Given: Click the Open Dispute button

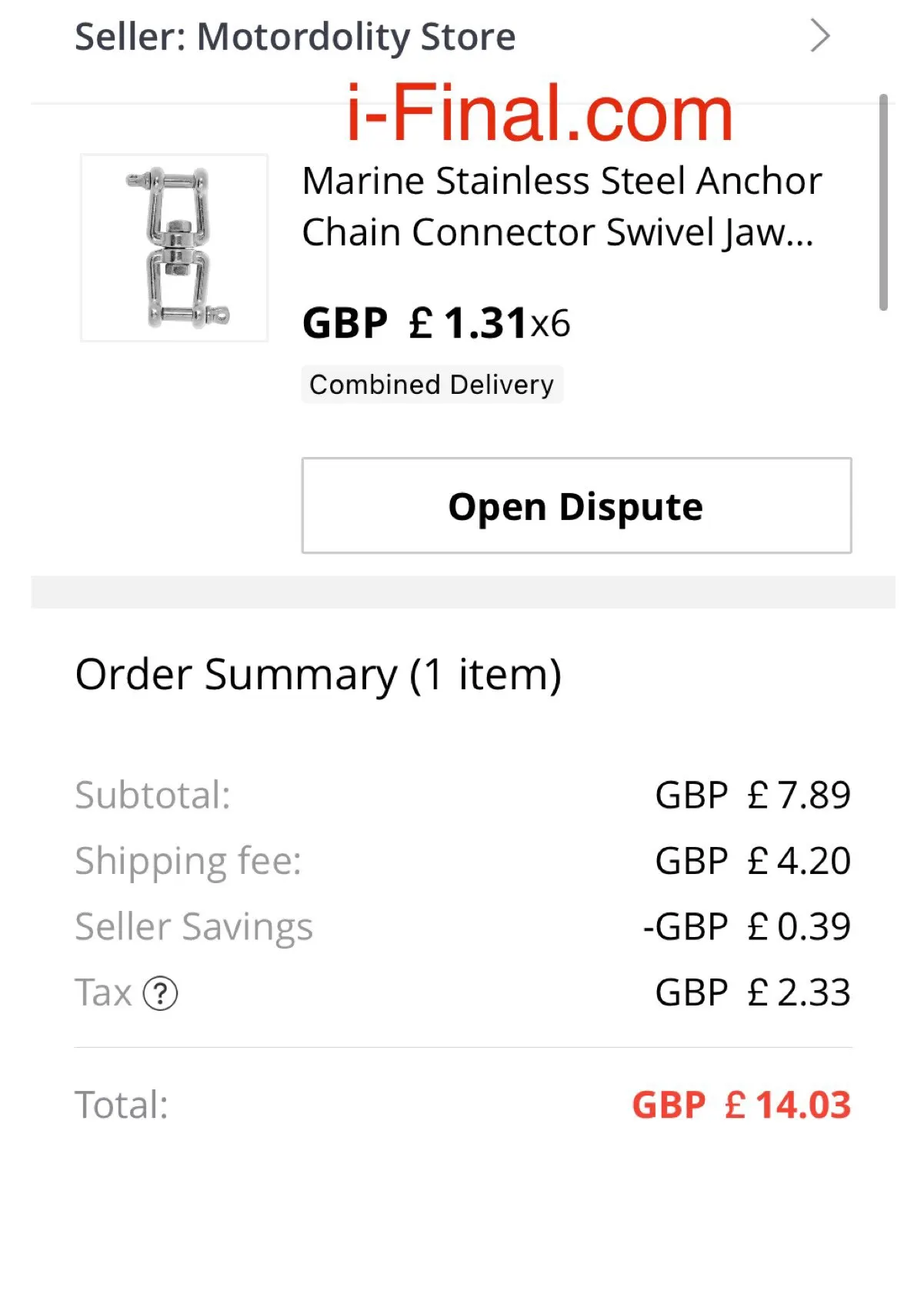Looking at the screenshot, I should 576,505.
